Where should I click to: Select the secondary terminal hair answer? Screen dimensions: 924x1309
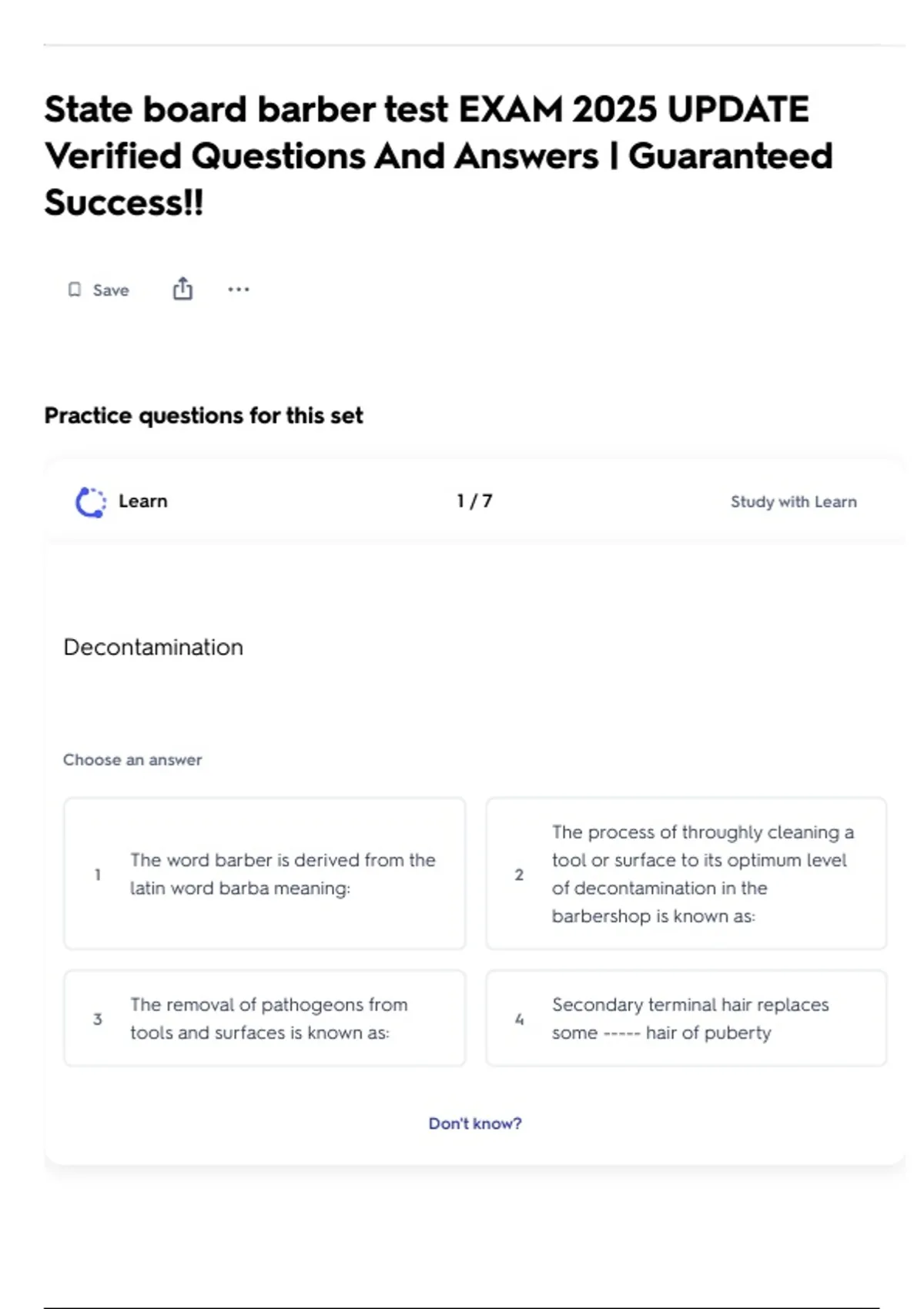(686, 1019)
